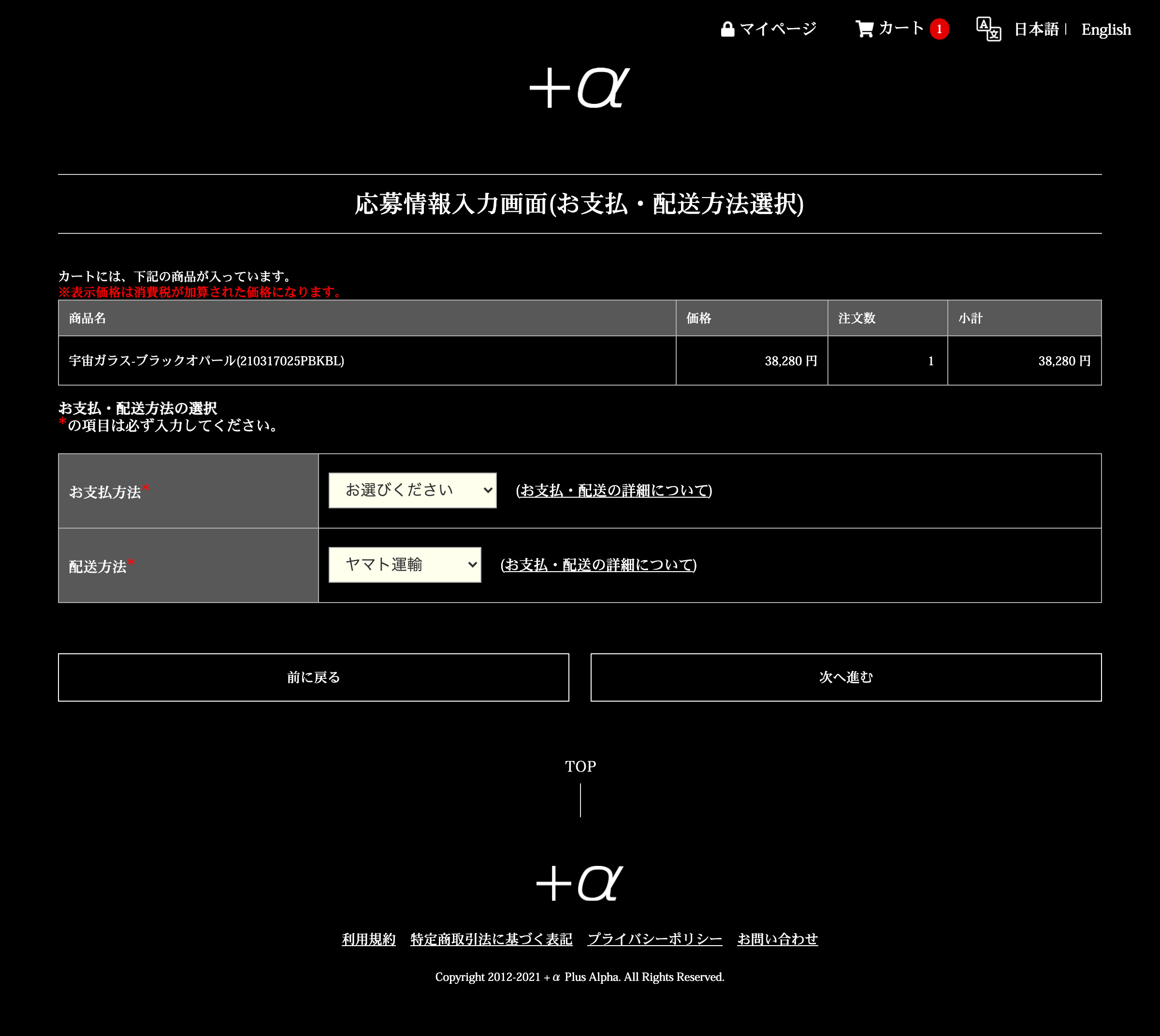Select ヤマト運輸 from delivery dropdown
Image resolution: width=1160 pixels, height=1036 pixels.
pos(405,565)
